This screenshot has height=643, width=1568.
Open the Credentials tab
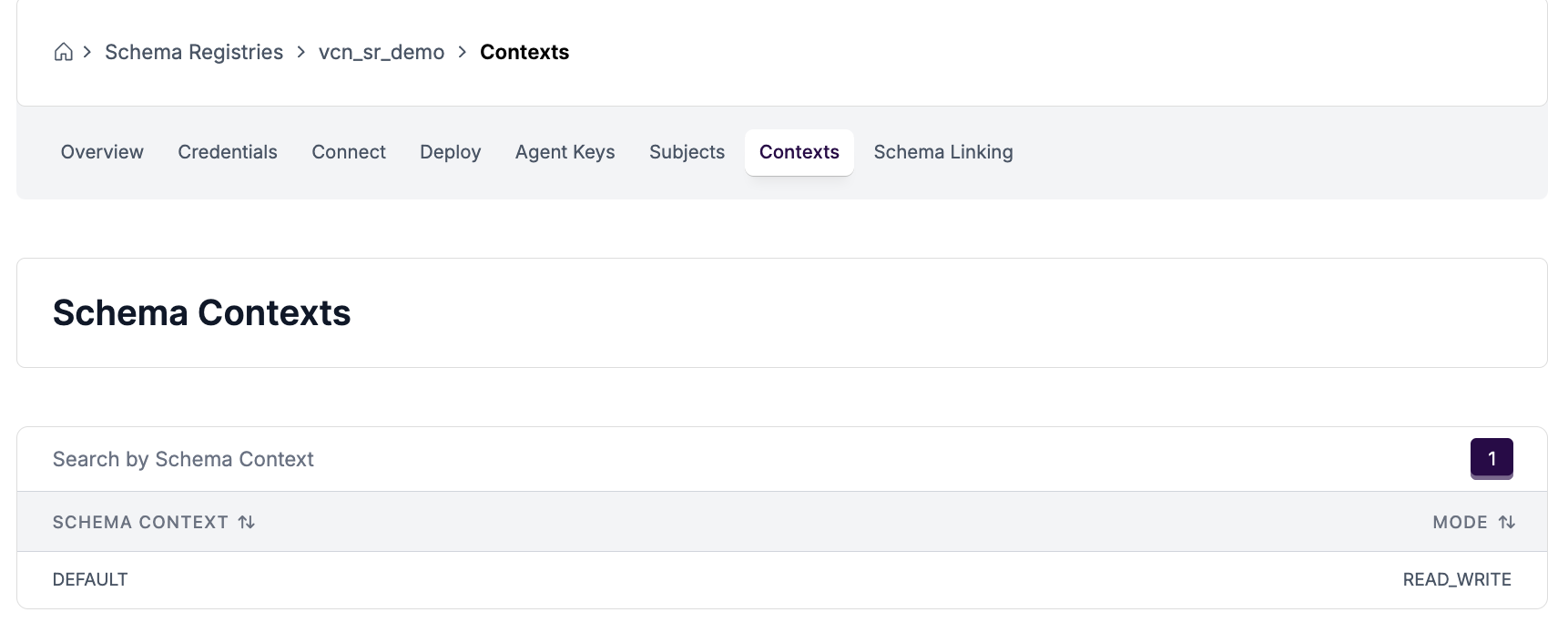click(x=227, y=152)
